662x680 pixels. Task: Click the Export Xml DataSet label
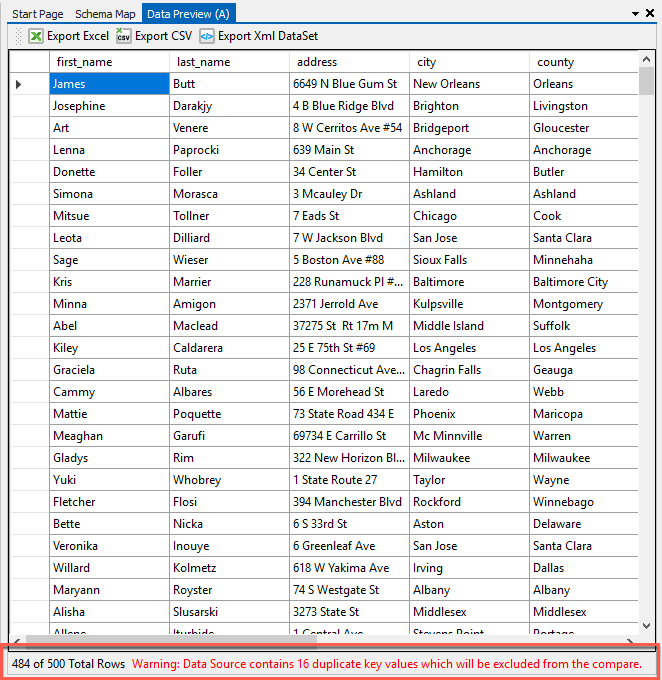pos(268,36)
